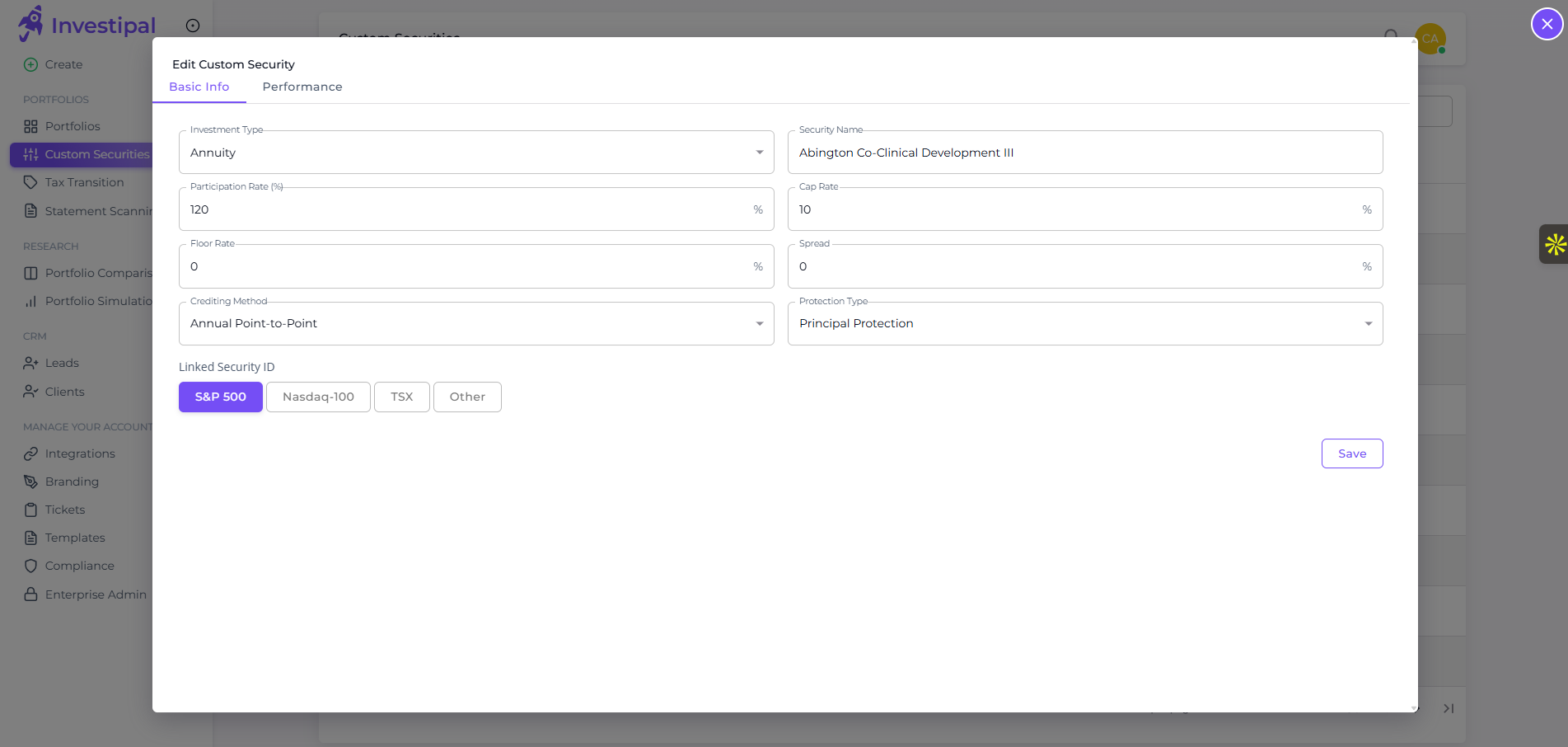The image size is (1568, 747).
Task: Open the Investment Type dropdown
Action: 759,152
